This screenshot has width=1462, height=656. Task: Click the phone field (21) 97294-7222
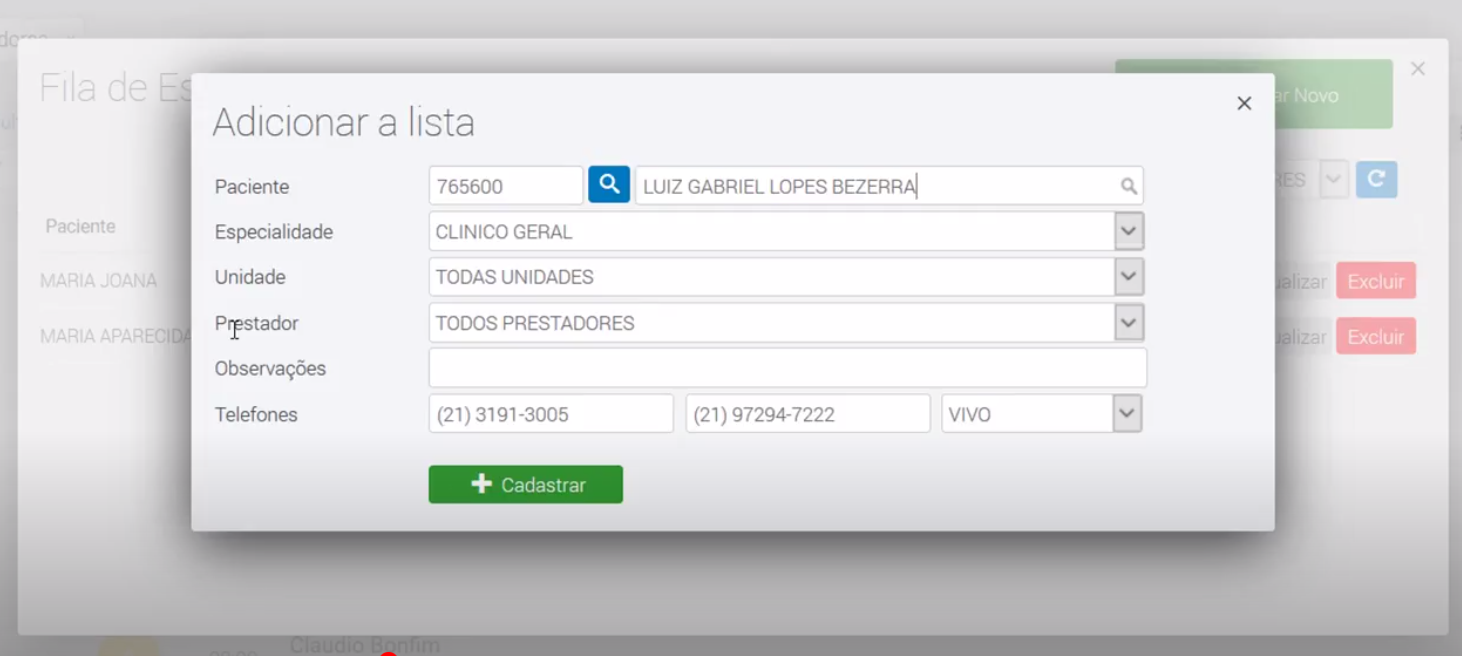point(808,414)
